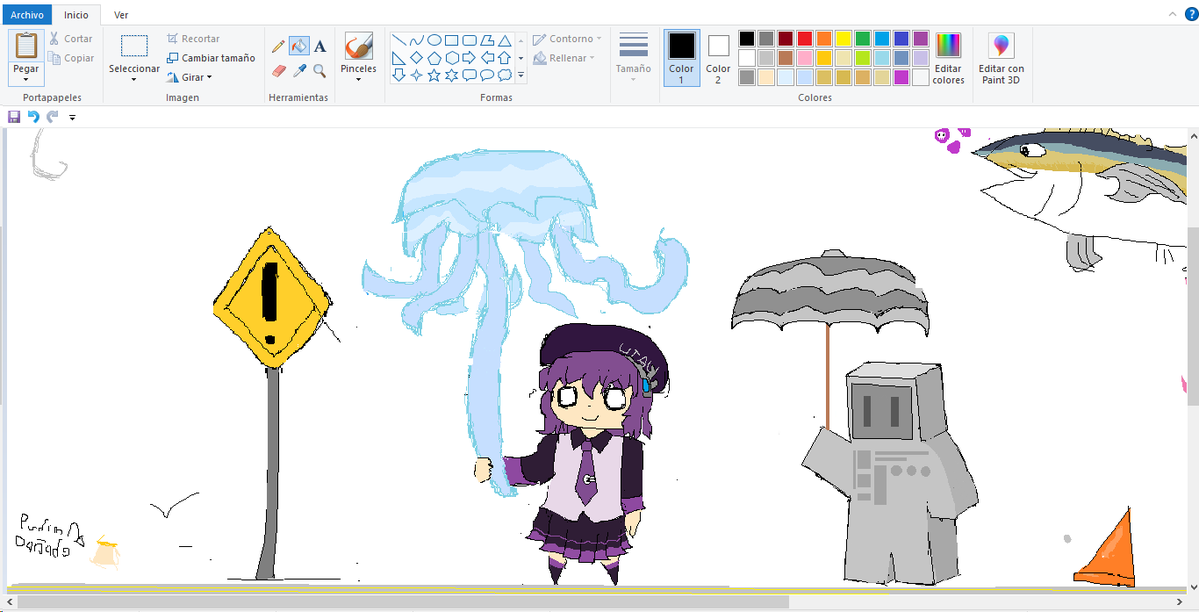Image resolution: width=1199 pixels, height=612 pixels.
Task: Choose the Right triangle shape
Action: [x=399, y=57]
